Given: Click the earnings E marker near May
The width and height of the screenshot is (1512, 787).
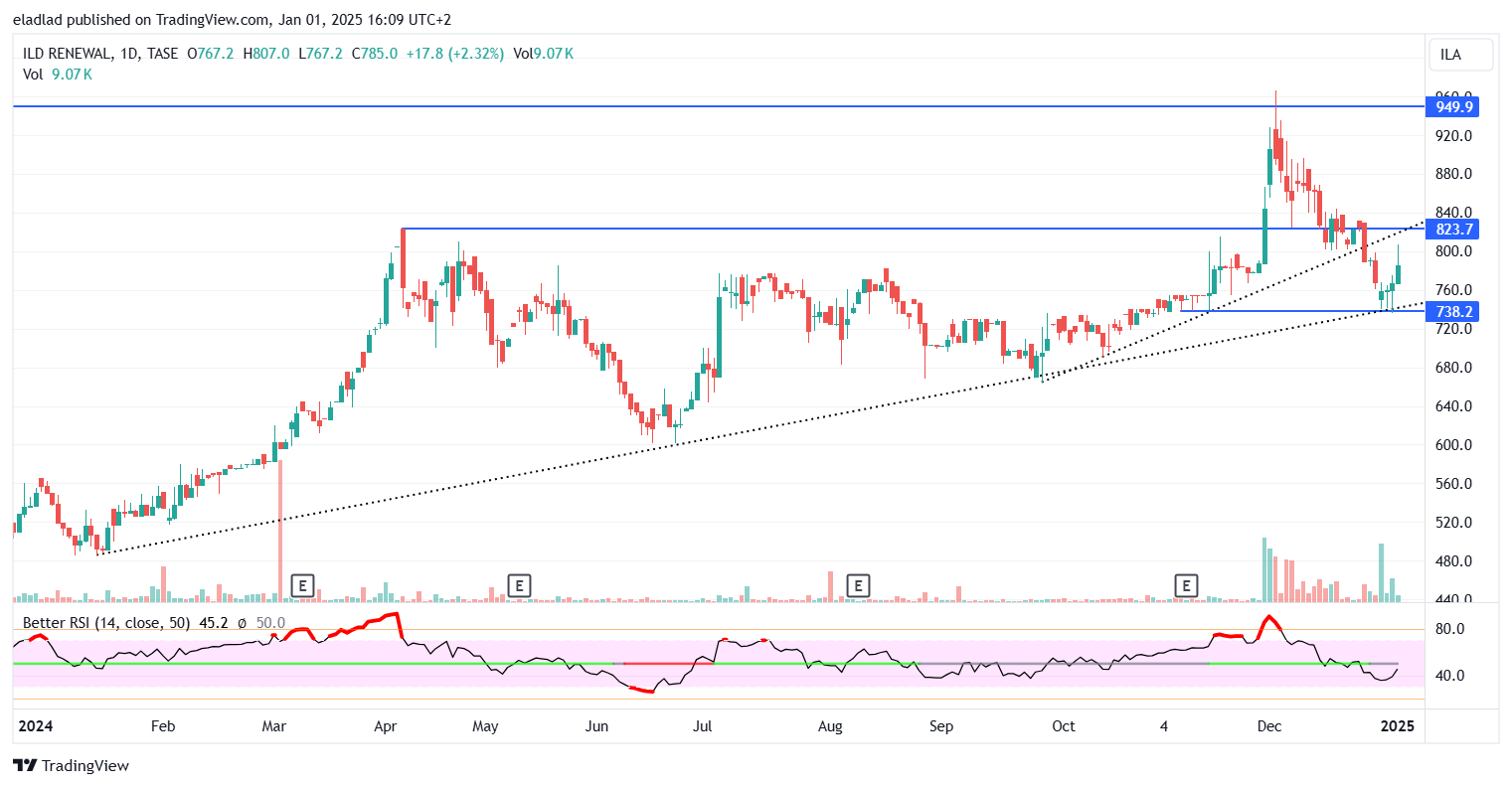Looking at the screenshot, I should pos(518,585).
